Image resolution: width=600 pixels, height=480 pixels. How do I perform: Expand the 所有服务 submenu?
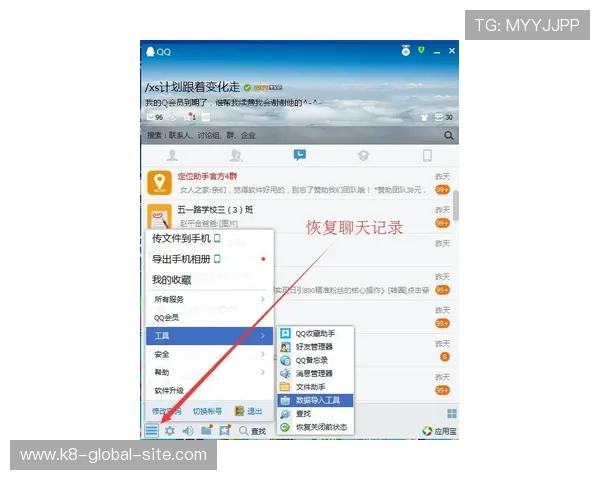tap(209, 299)
